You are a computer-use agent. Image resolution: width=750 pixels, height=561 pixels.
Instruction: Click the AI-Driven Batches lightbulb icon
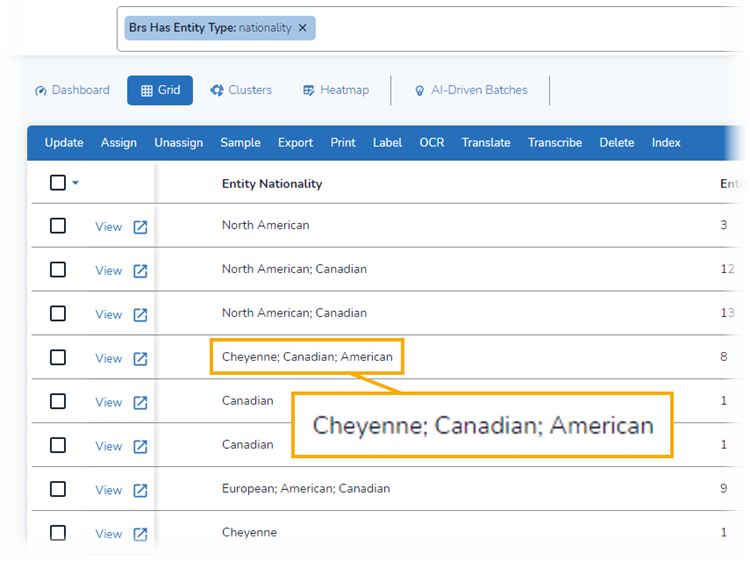click(419, 91)
